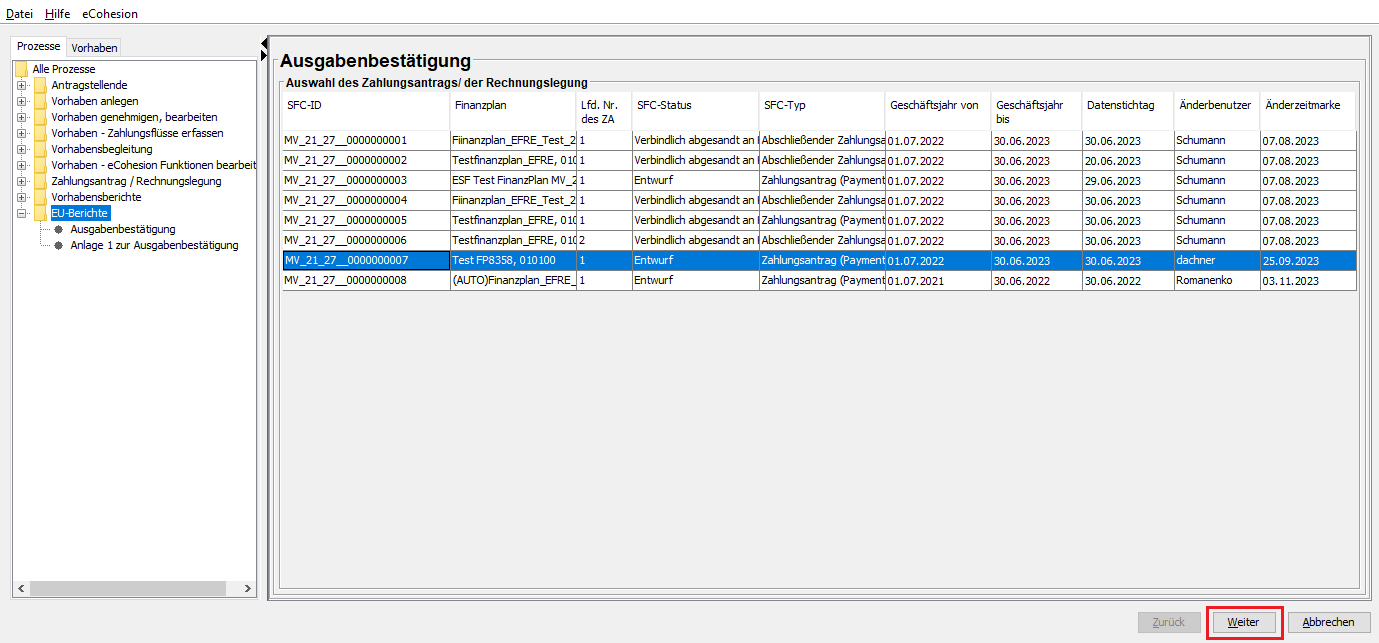Click the Abbrechen button
The height and width of the screenshot is (643, 1379).
point(1329,622)
